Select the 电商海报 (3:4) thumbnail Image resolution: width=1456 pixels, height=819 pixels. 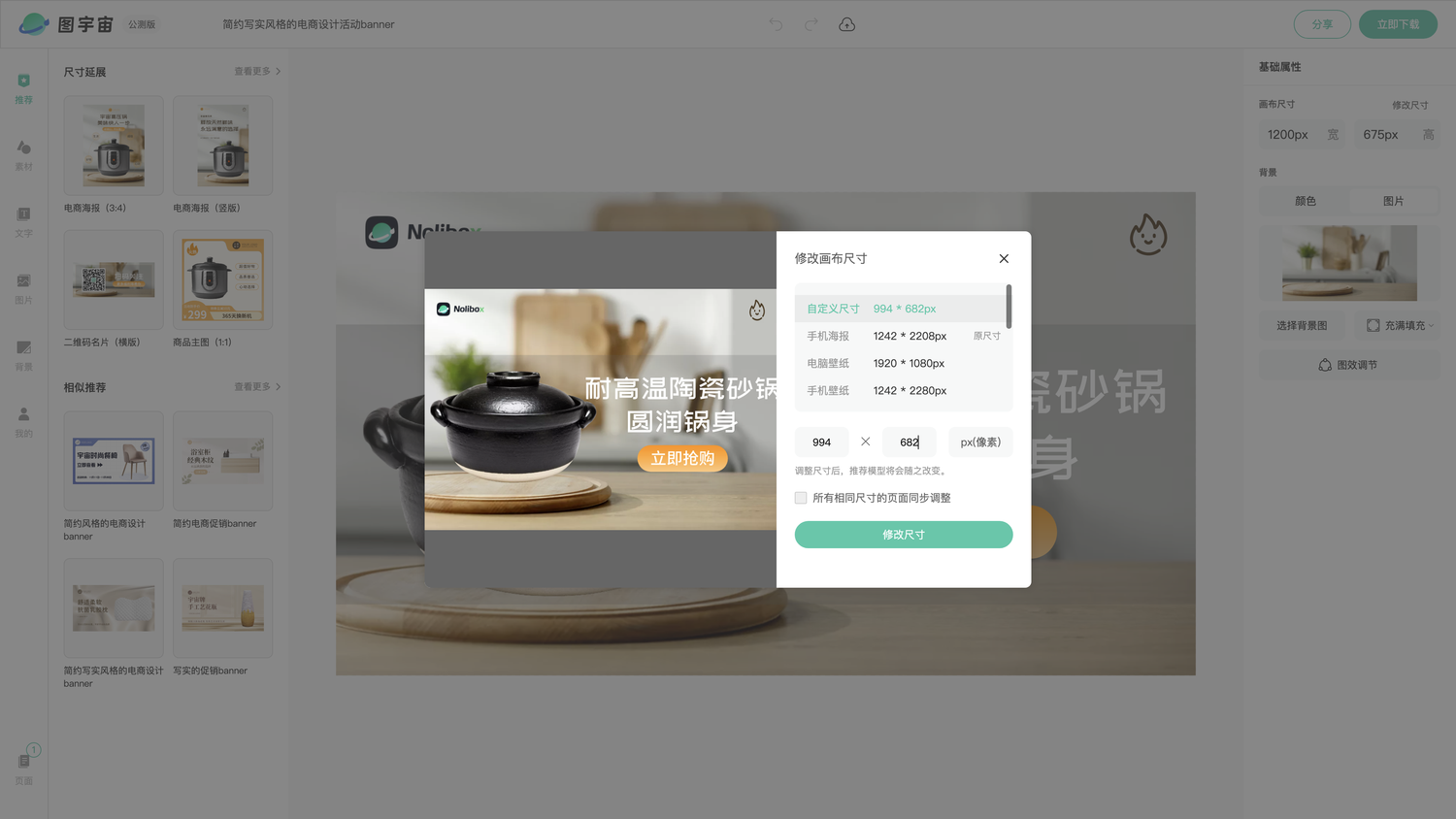pos(114,146)
